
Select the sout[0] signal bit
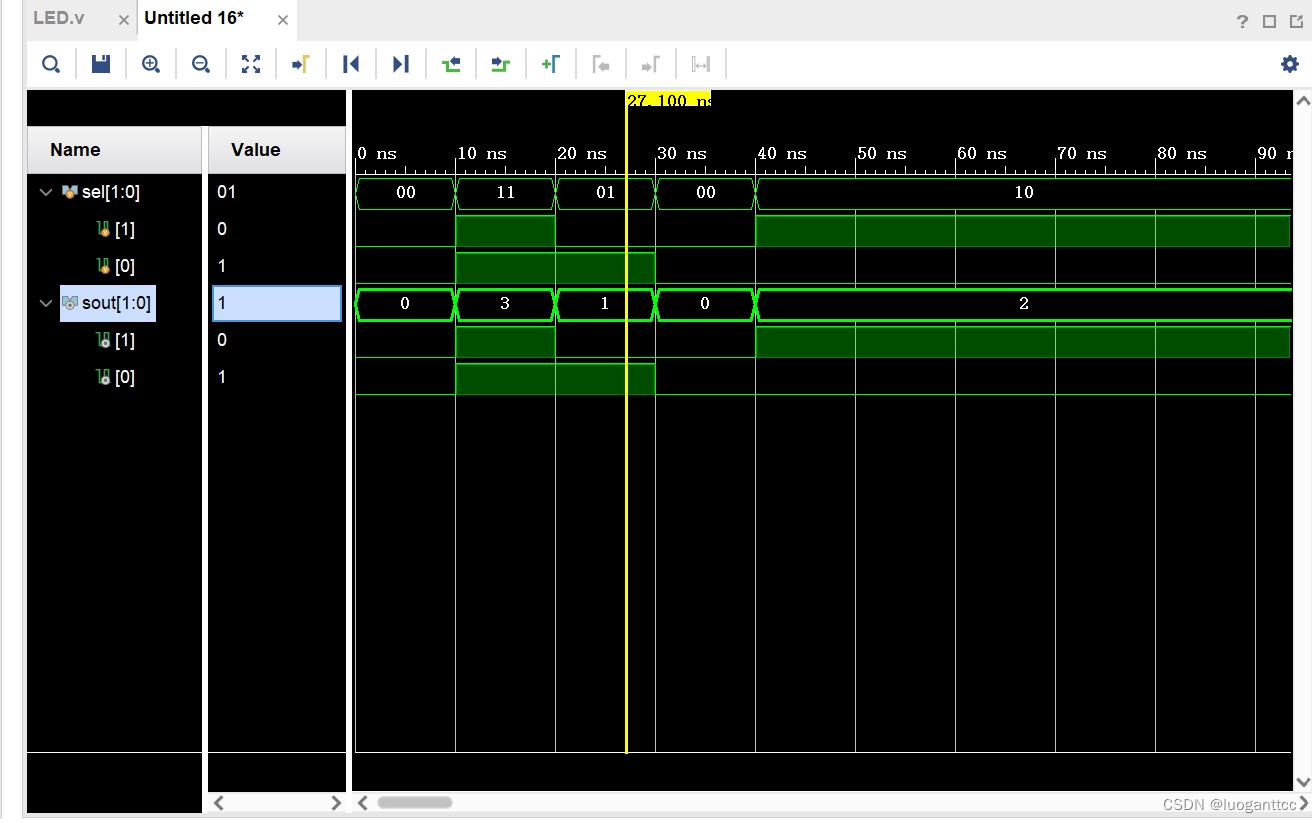(x=123, y=377)
